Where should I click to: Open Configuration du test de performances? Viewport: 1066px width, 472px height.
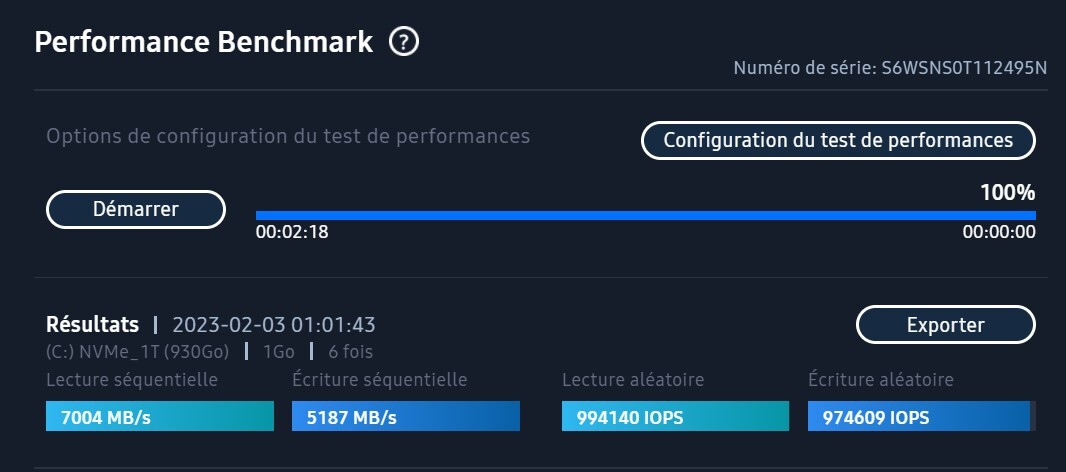838,141
